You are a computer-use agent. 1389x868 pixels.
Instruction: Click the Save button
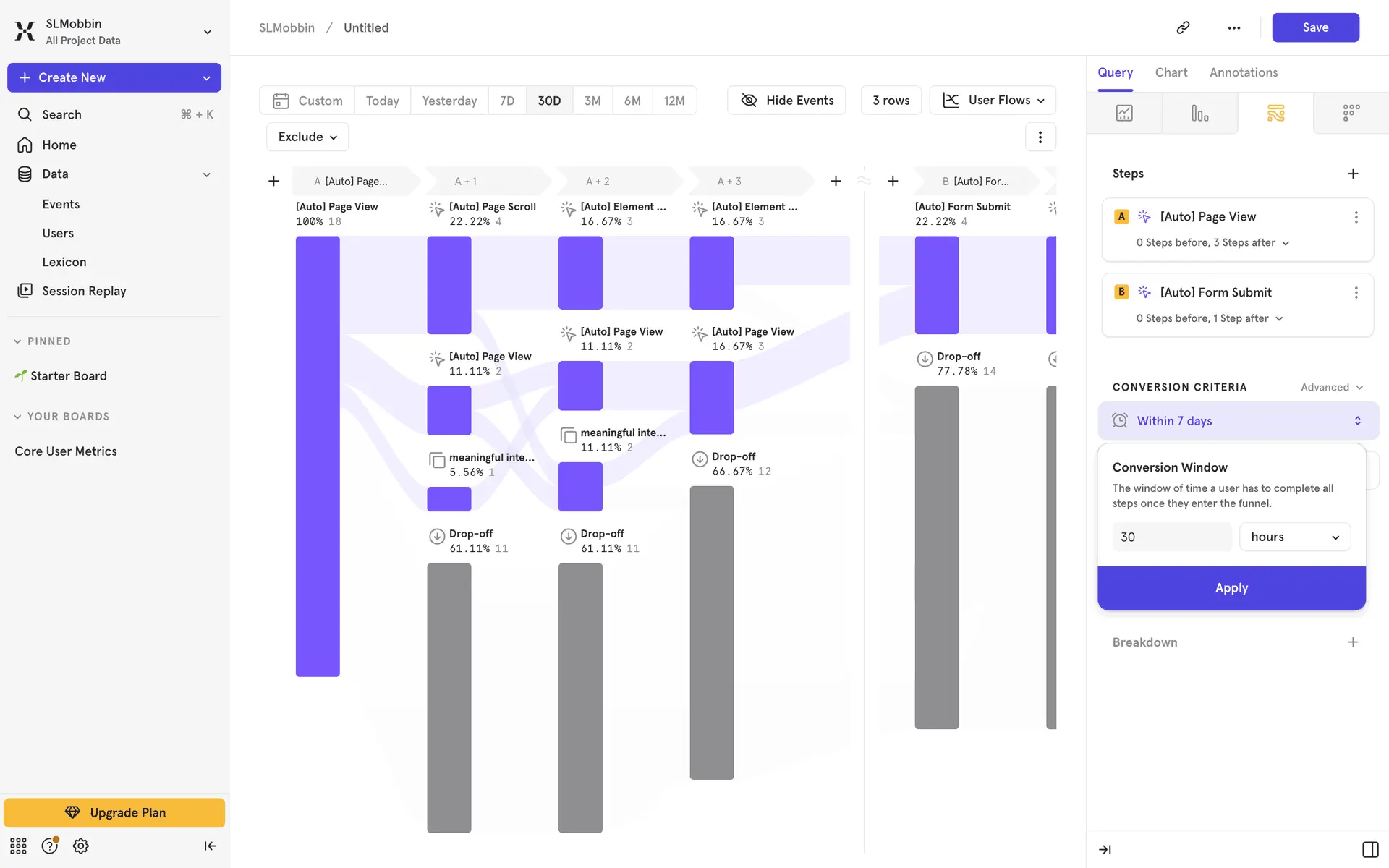[x=1314, y=27]
